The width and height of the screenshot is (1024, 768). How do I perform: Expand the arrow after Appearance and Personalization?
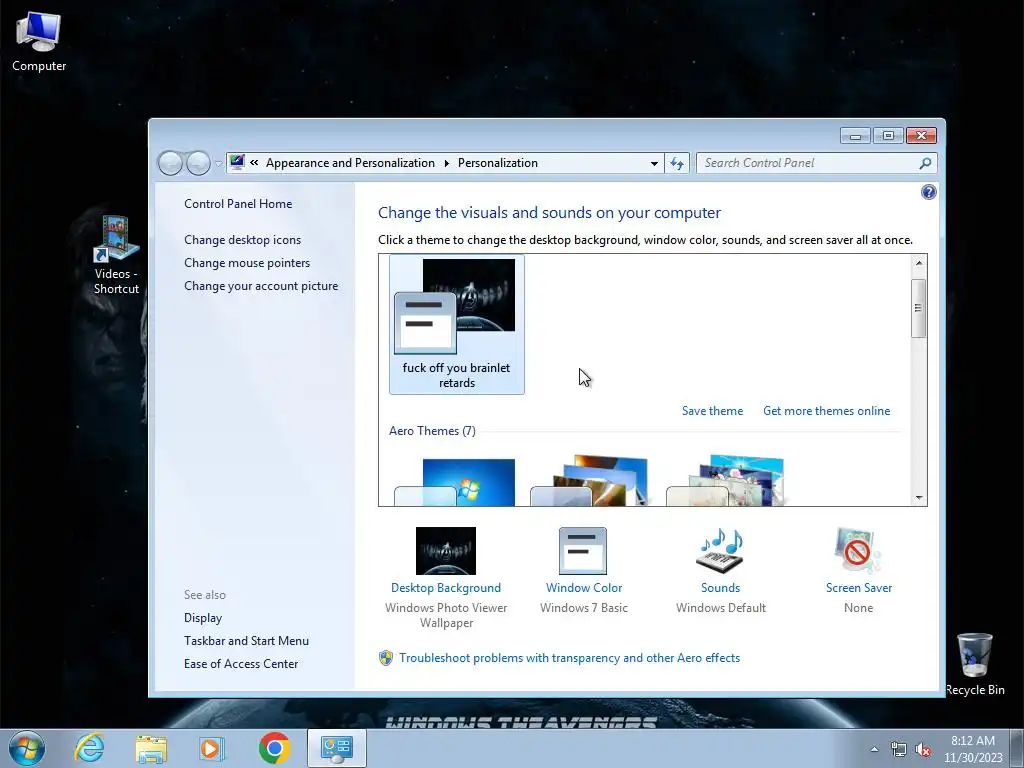pyautogui.click(x=447, y=163)
